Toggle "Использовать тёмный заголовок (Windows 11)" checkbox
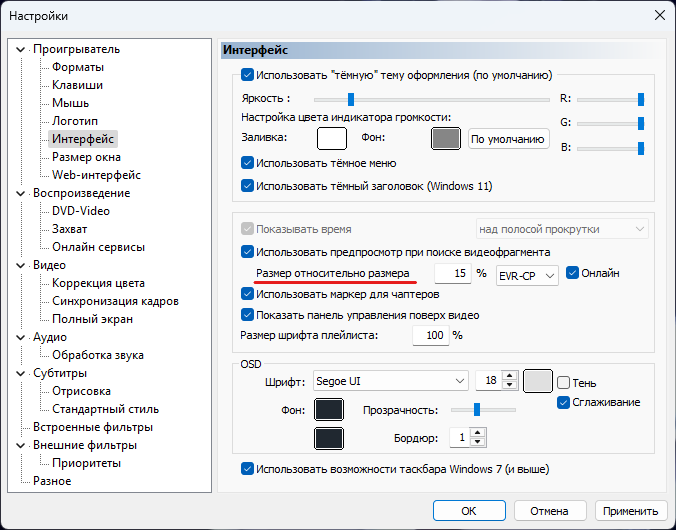 [x=247, y=186]
